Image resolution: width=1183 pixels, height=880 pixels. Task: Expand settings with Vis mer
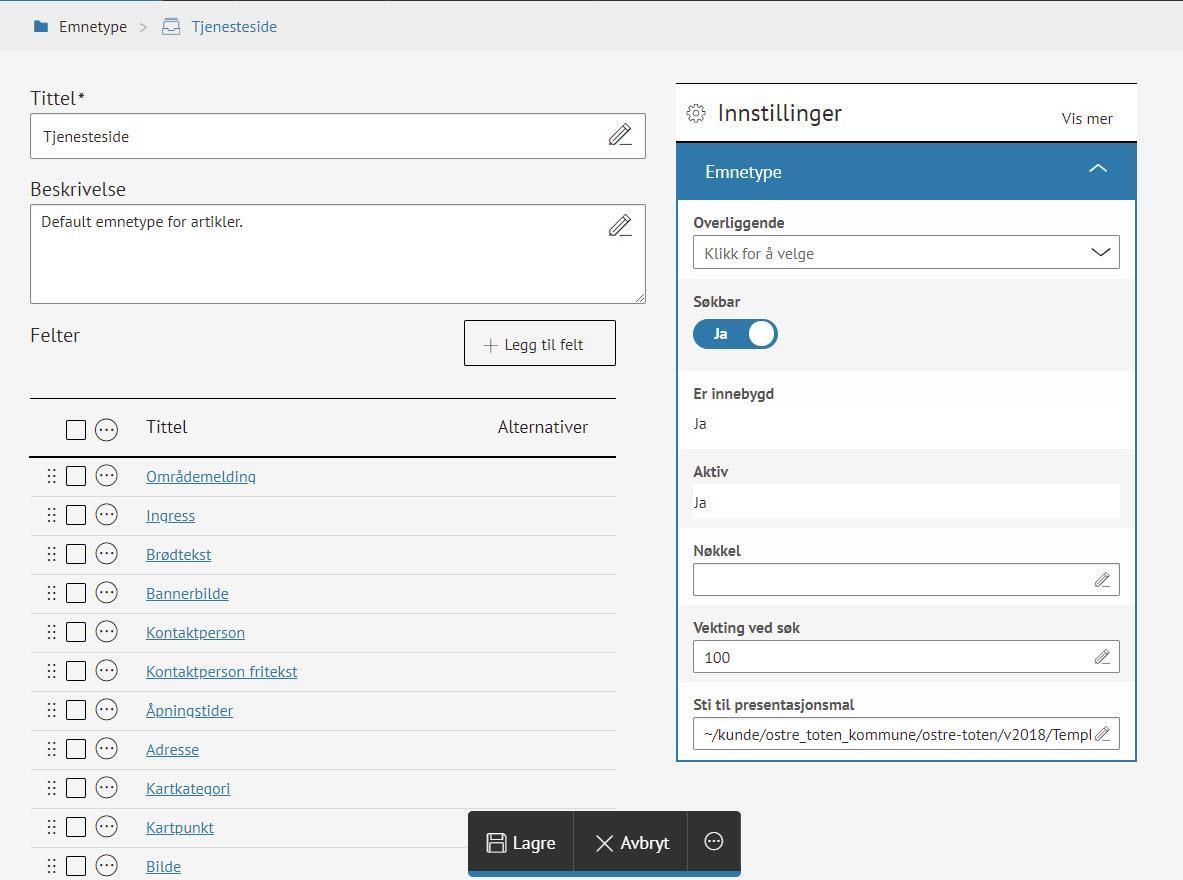point(1086,119)
